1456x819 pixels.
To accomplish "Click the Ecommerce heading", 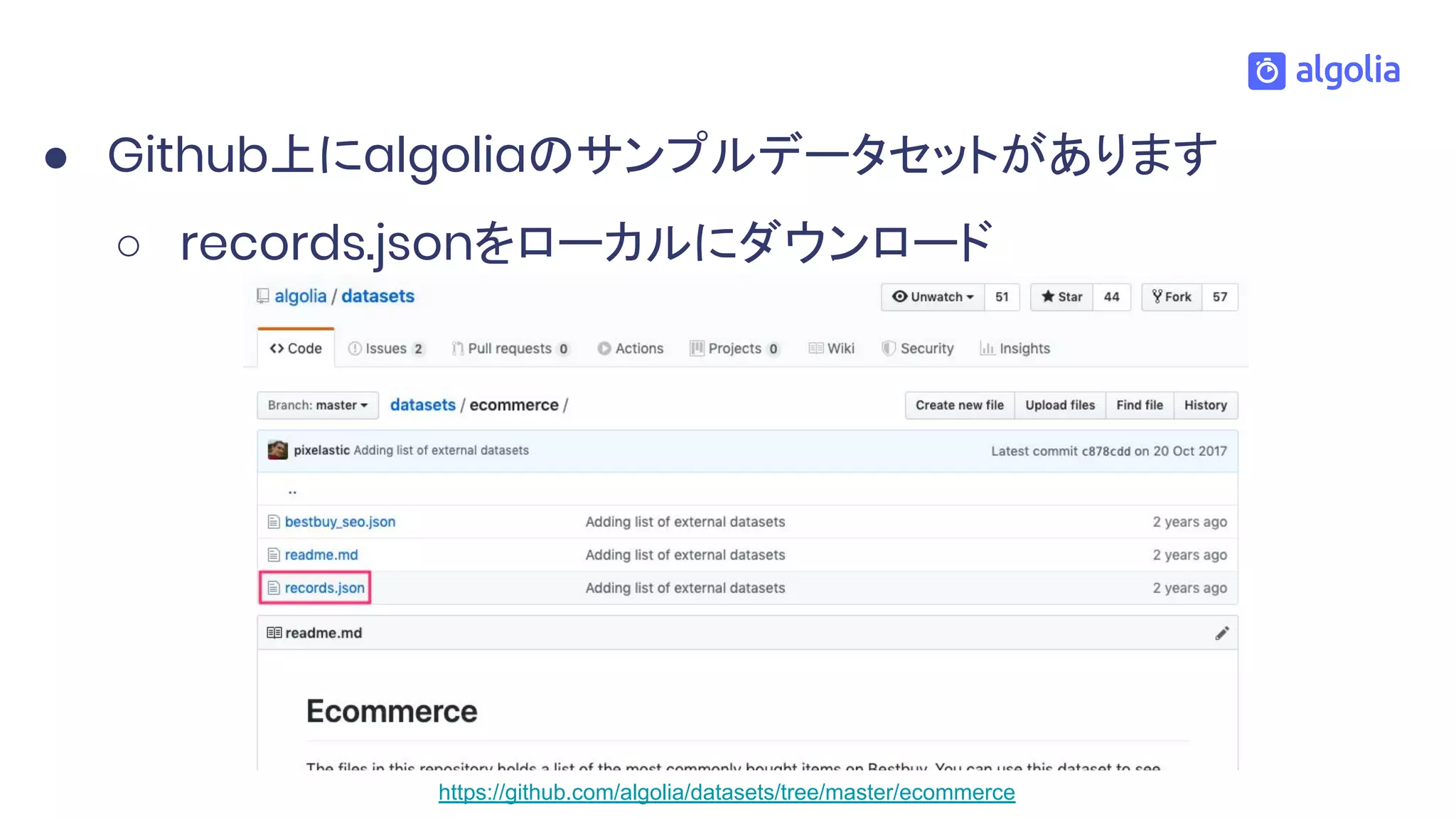I will pos(392,711).
